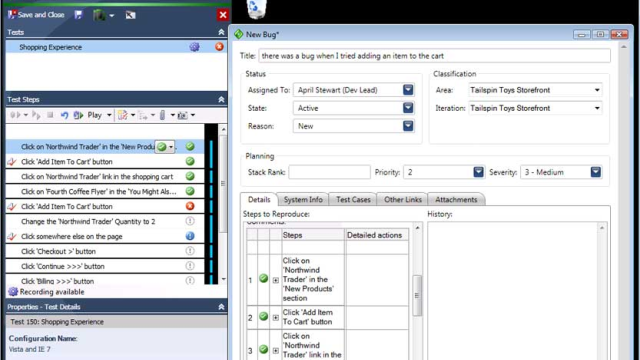Open the dropdown arrow beside the bug icon
This screenshot has width=640, height=360.
111,16
